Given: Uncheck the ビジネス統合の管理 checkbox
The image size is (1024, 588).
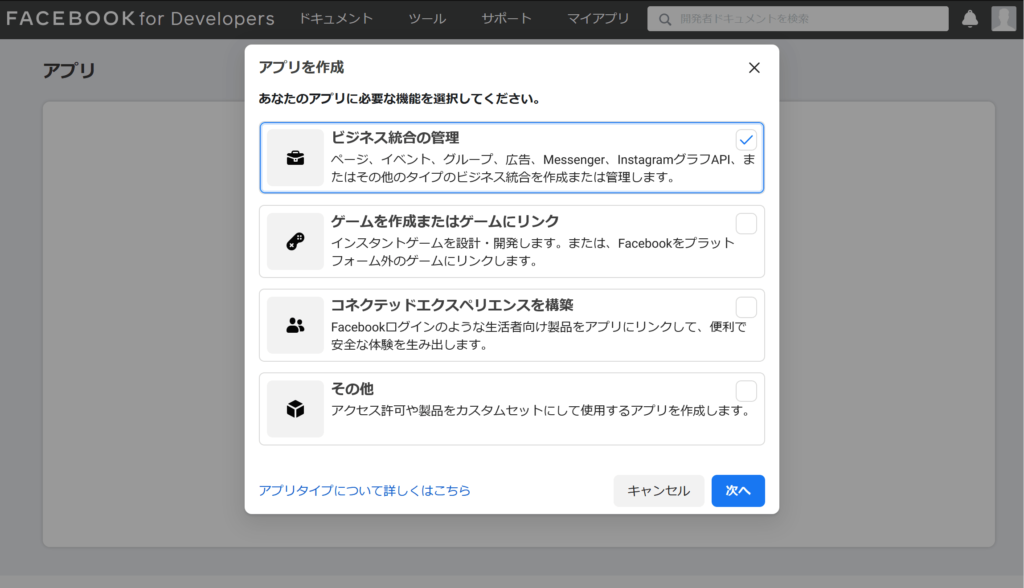Looking at the screenshot, I should [746, 140].
